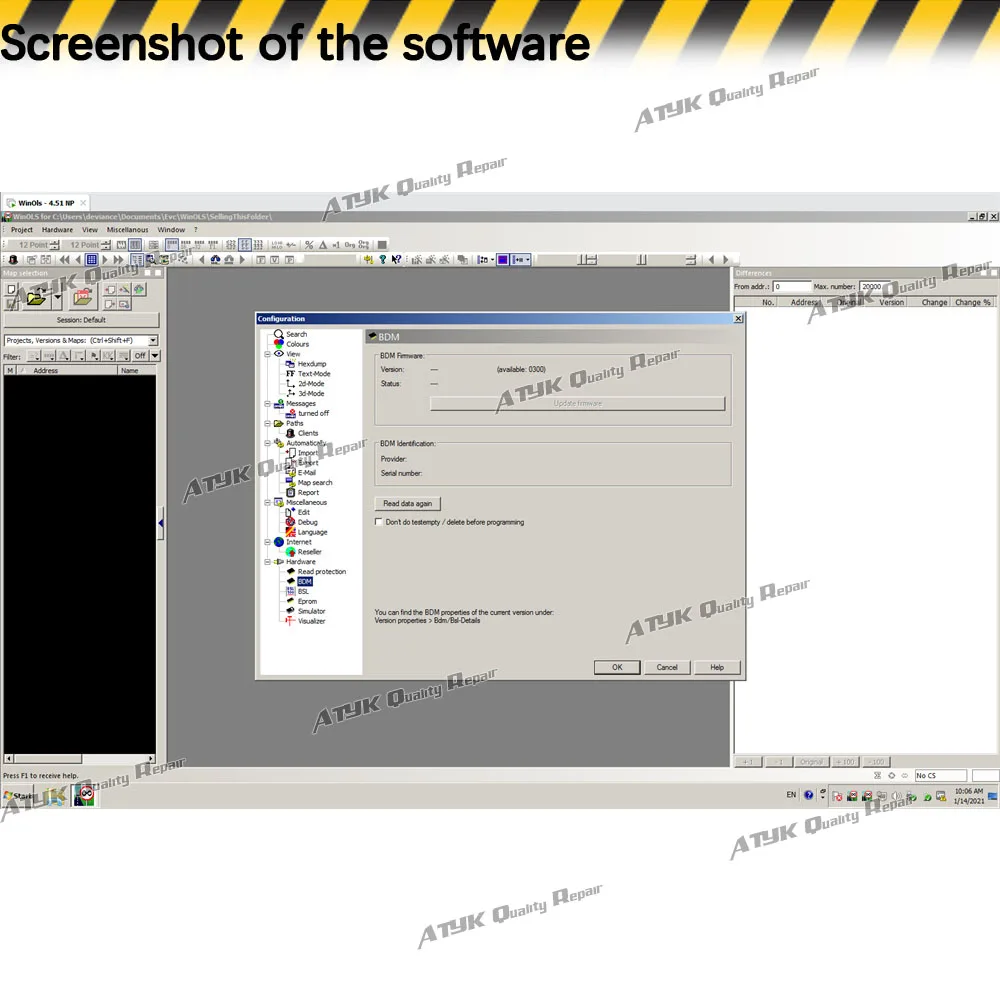Viewport: 1000px width, 1000px height.
Task: Open the Debug configuration entry
Action: point(307,522)
